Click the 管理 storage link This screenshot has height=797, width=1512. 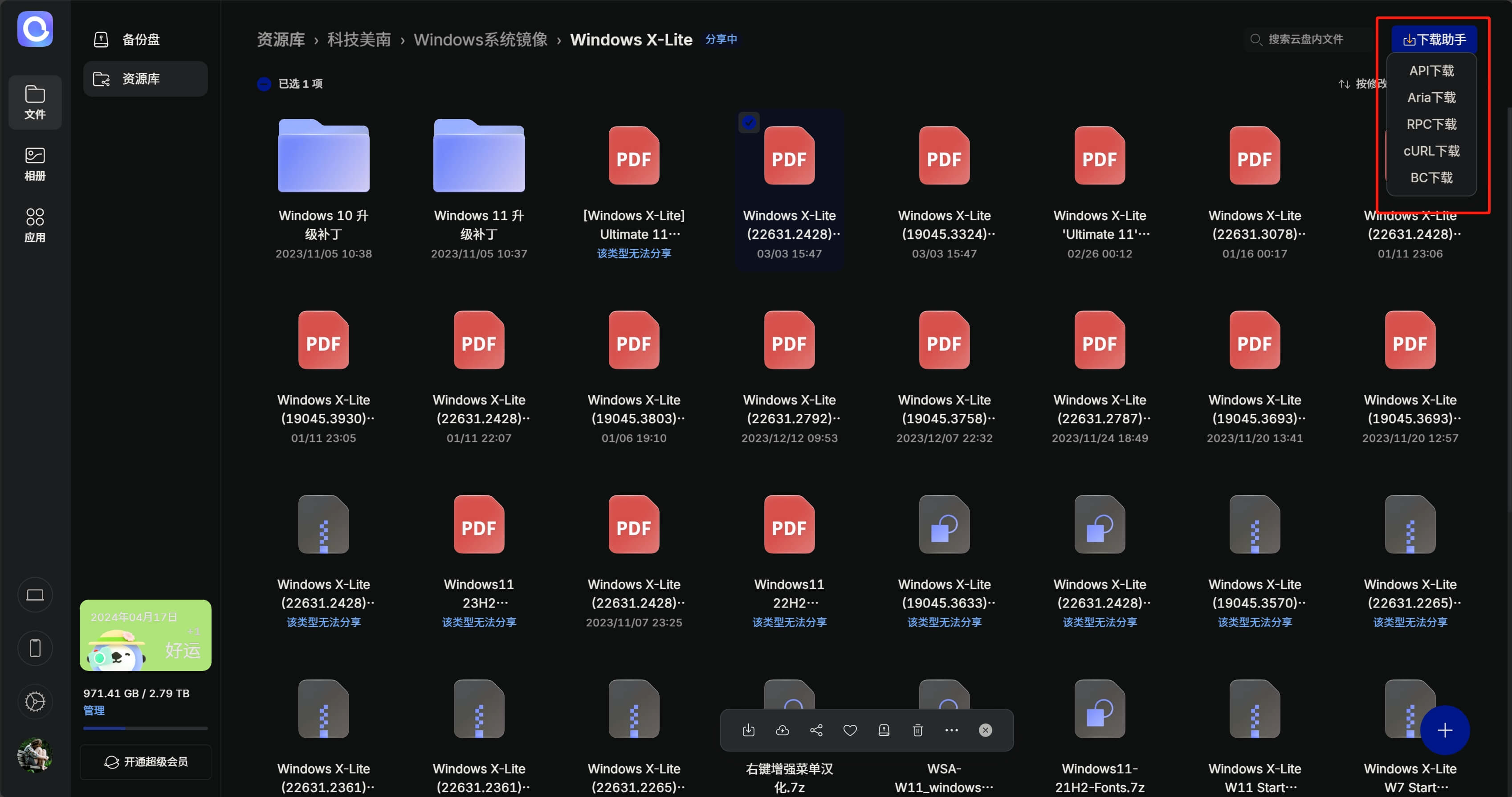(94, 711)
